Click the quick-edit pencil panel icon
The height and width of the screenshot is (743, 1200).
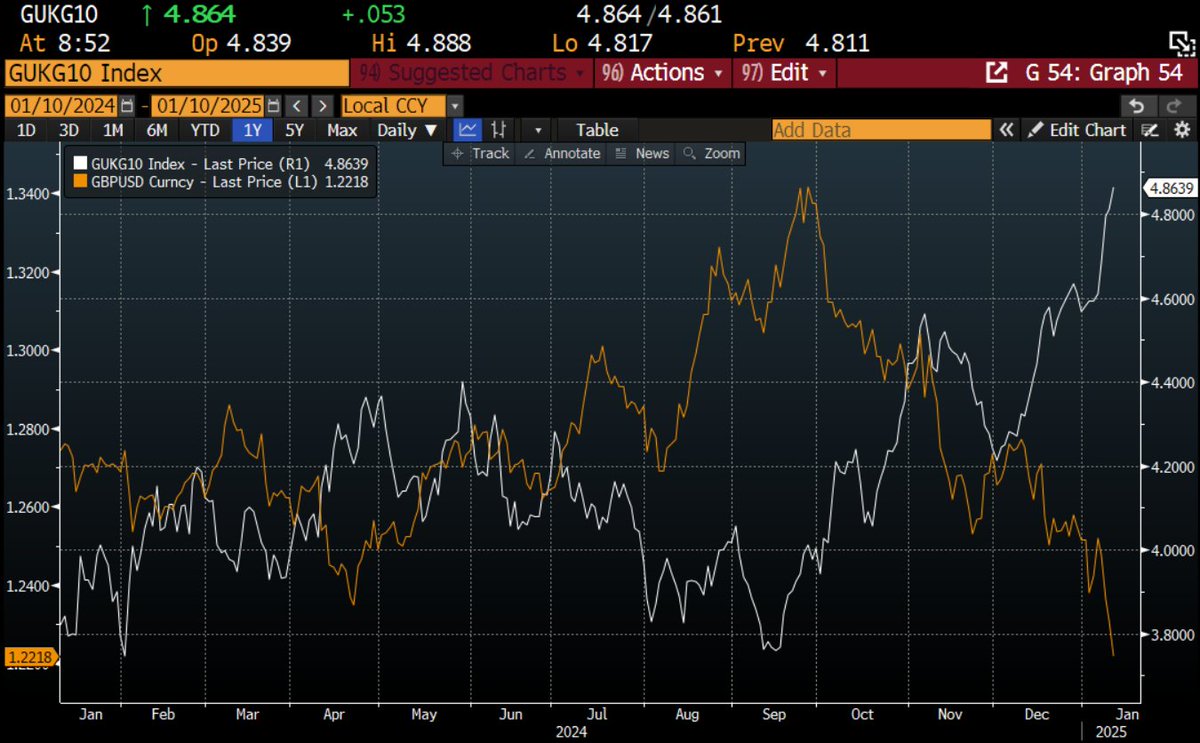tap(1151, 130)
